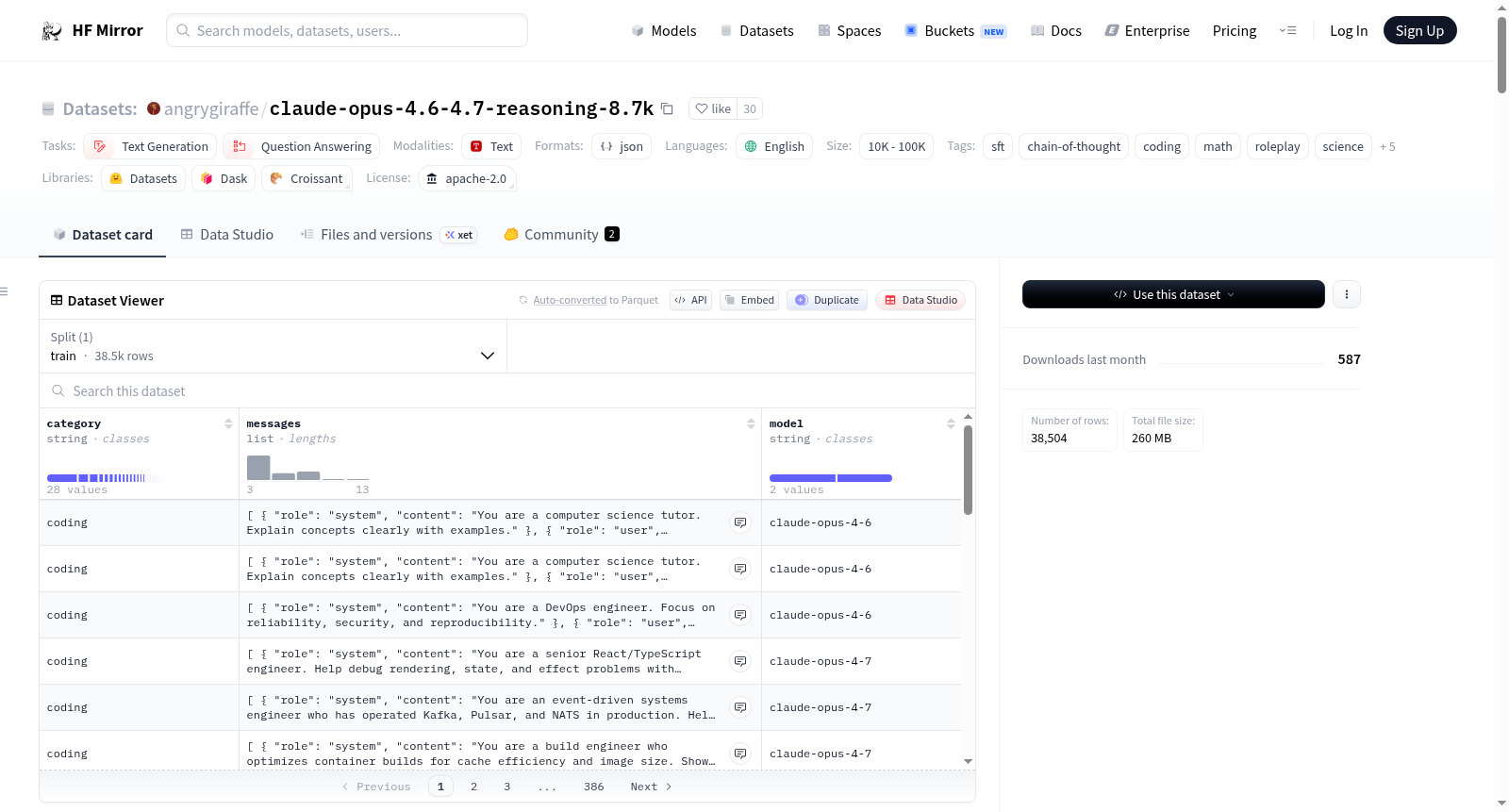This screenshot has height=812, width=1509.
Task: Expand the Split train dropdown
Action: point(273,346)
